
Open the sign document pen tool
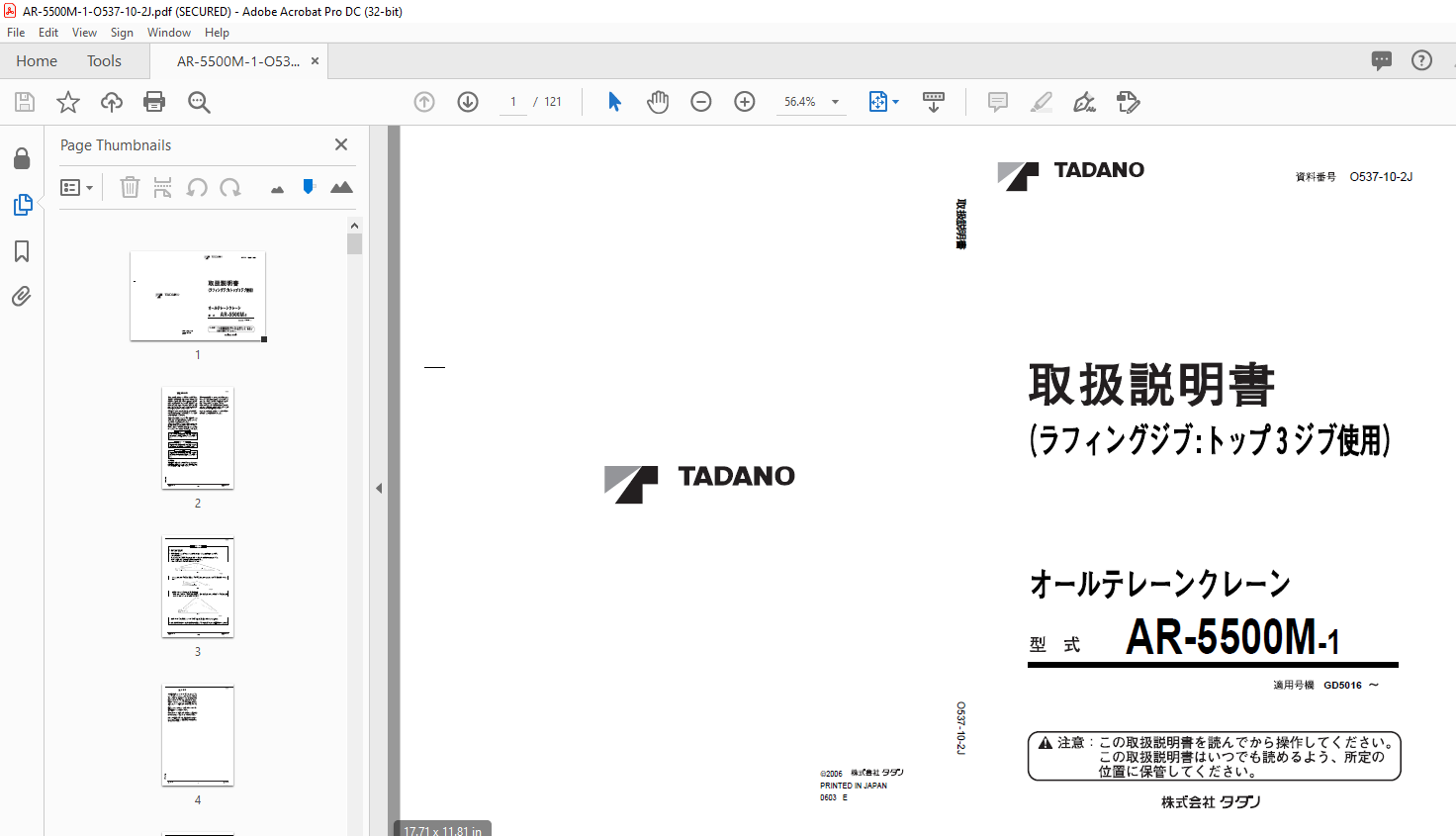(x=1085, y=102)
